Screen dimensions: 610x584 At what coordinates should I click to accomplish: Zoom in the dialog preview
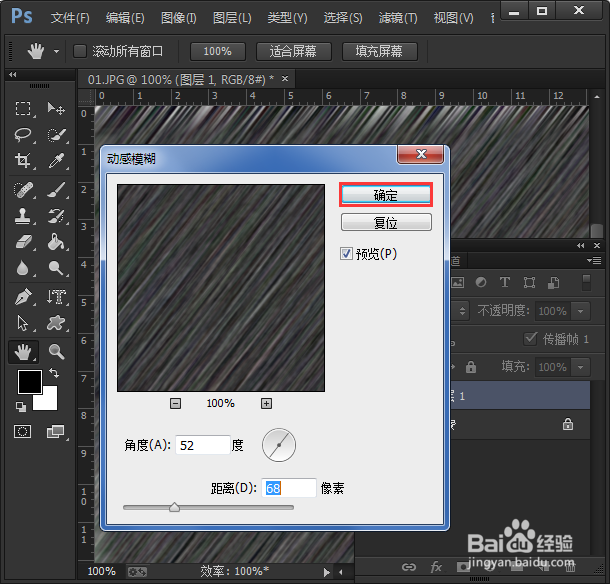coord(266,403)
